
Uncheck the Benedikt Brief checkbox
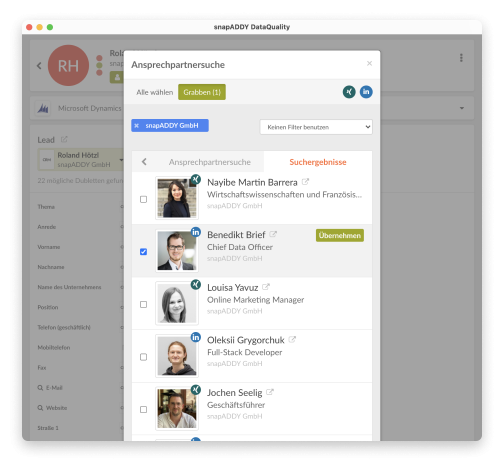point(143,252)
